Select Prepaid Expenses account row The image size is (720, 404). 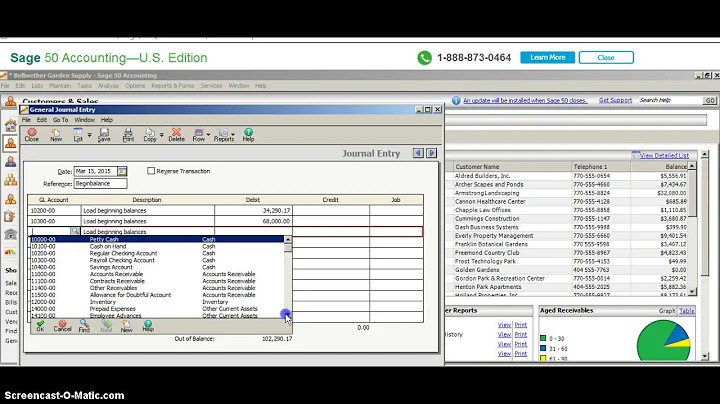coord(157,309)
